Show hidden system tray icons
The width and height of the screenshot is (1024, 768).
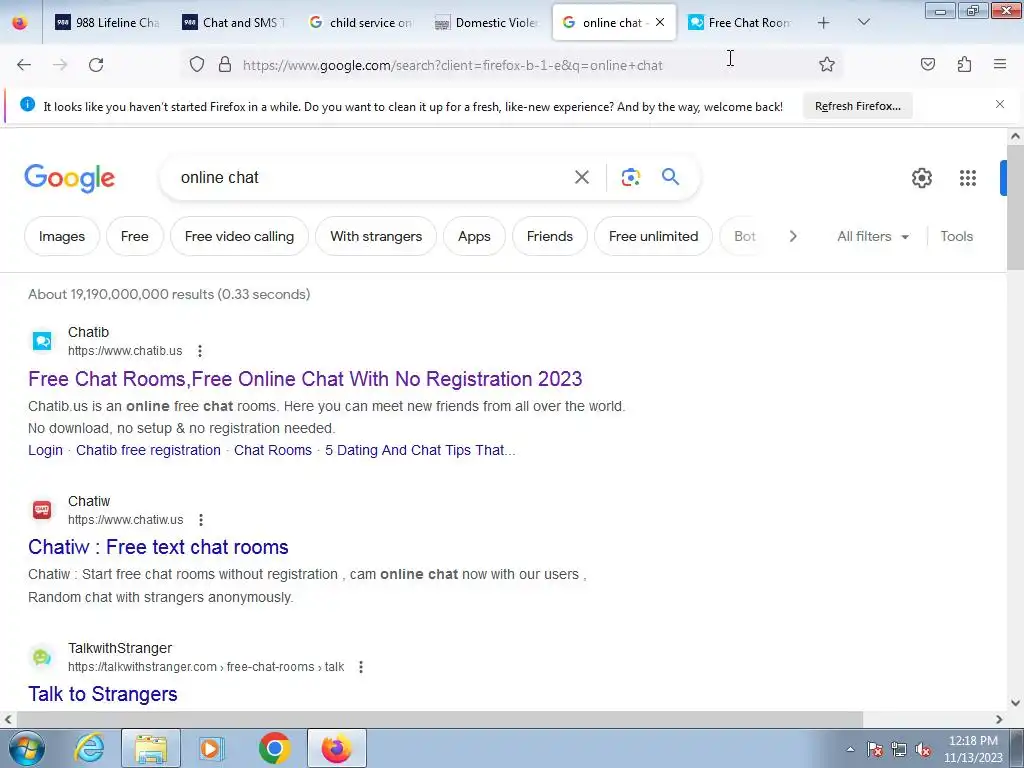coord(850,749)
